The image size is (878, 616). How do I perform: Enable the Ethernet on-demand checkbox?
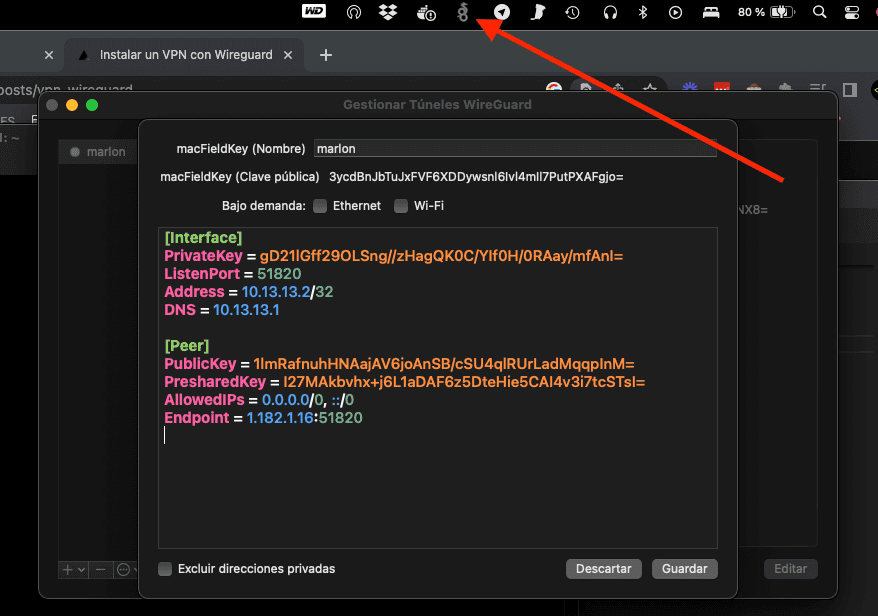[x=320, y=206]
